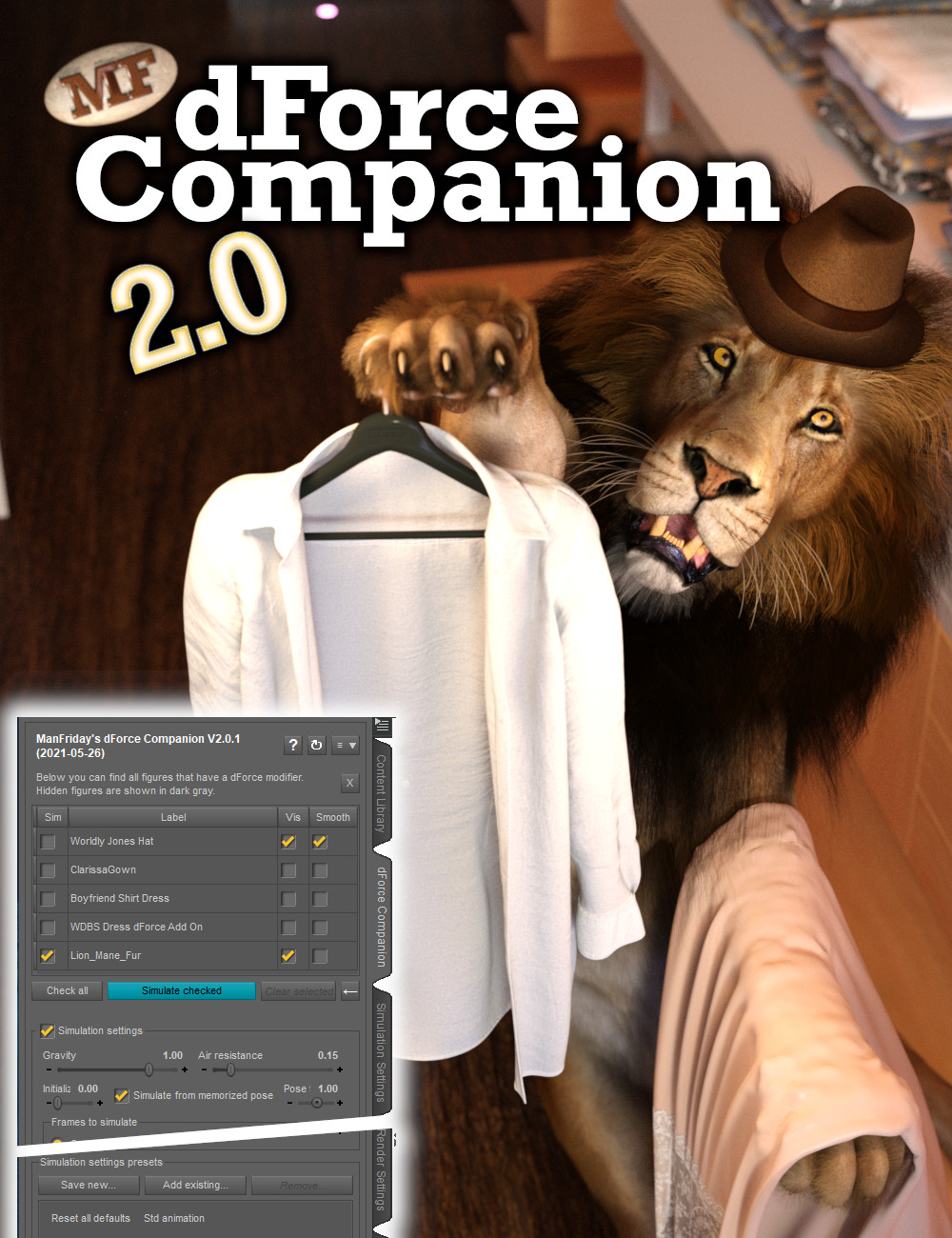Sort the list by the Sim column header
This screenshot has width=952, height=1238.
click(x=52, y=817)
